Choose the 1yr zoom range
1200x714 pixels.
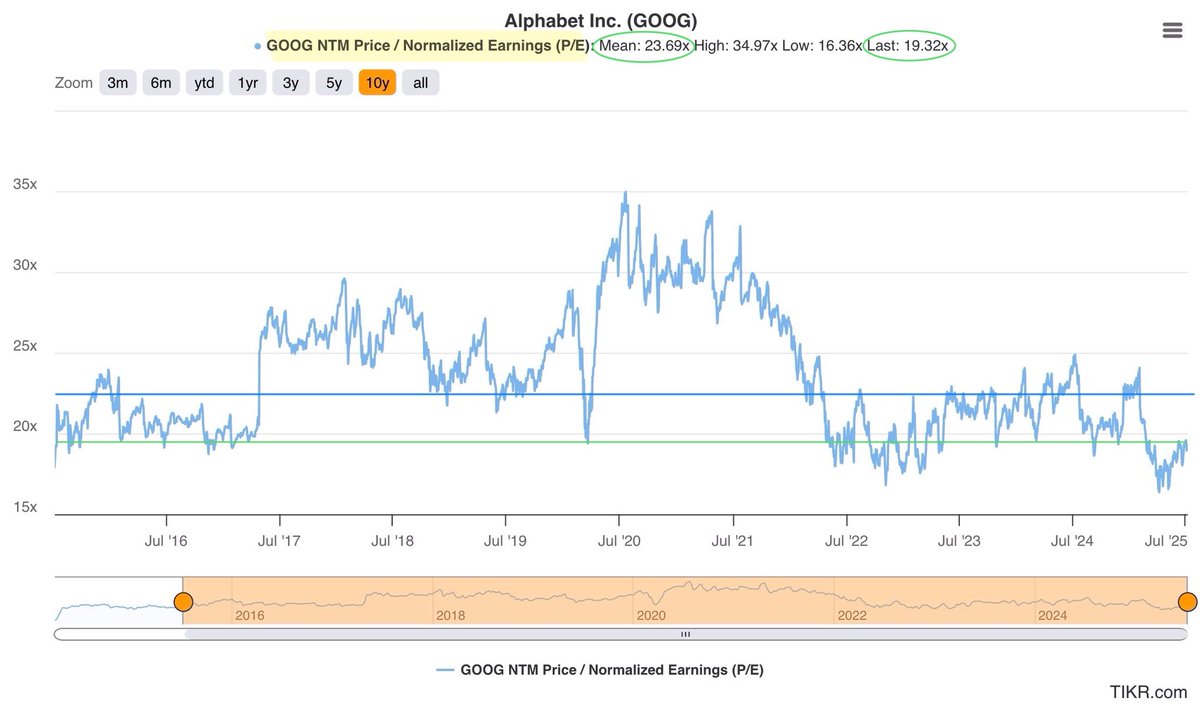[x=248, y=83]
